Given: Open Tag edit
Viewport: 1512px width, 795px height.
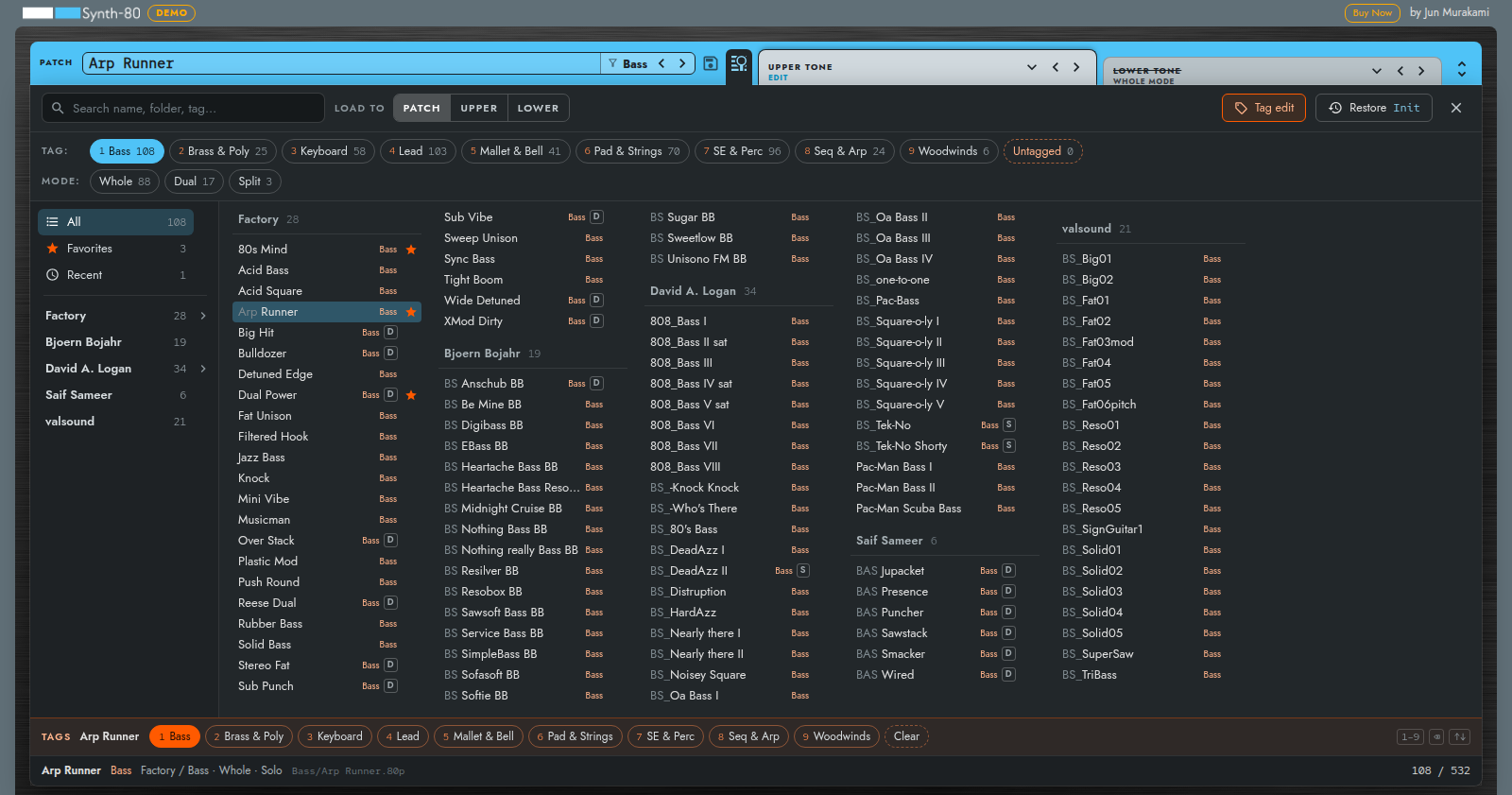Looking at the screenshot, I should [x=1263, y=108].
